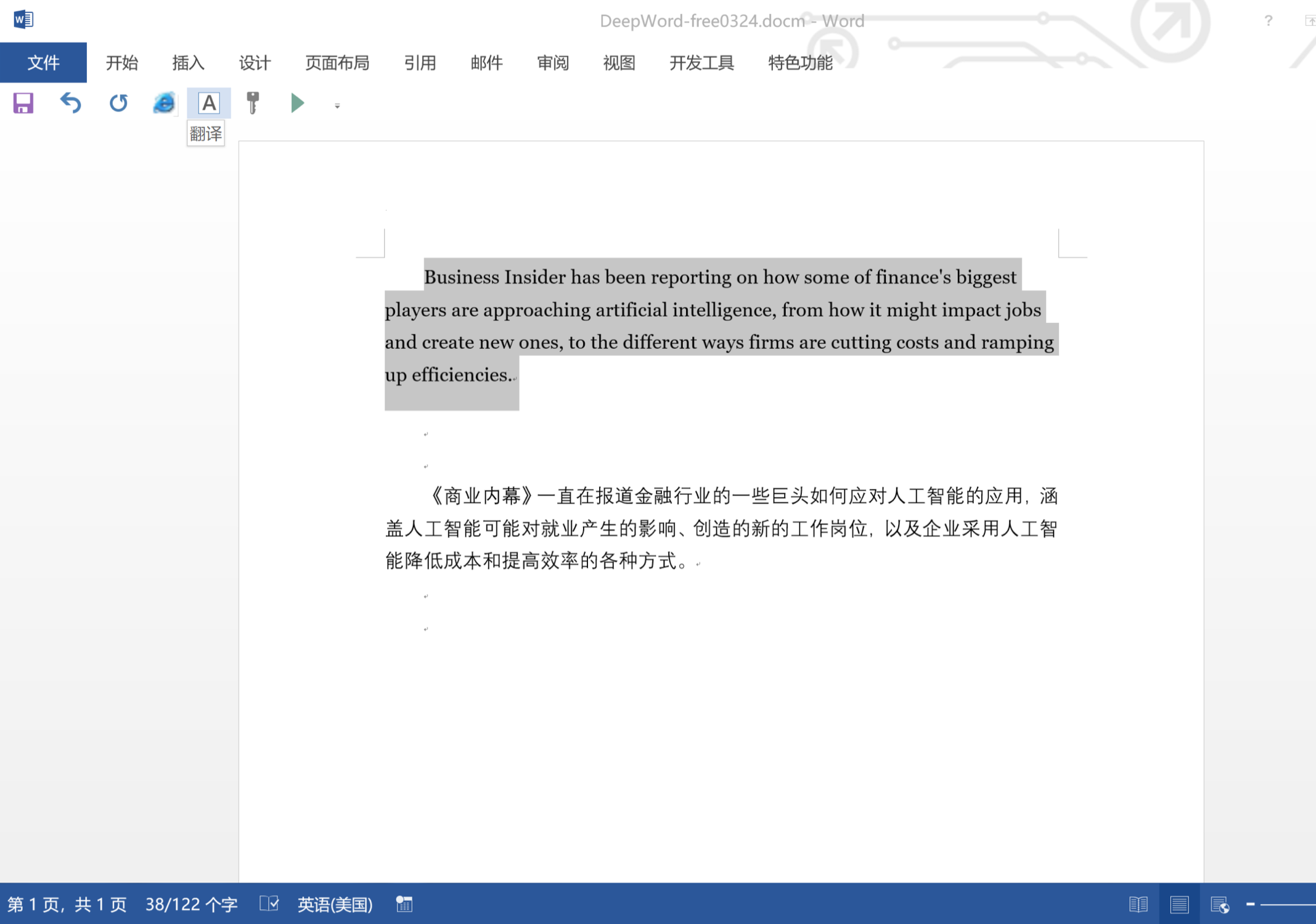The image size is (1316, 924).
Task: Click the Redo circular arrow icon
Action: [x=118, y=102]
